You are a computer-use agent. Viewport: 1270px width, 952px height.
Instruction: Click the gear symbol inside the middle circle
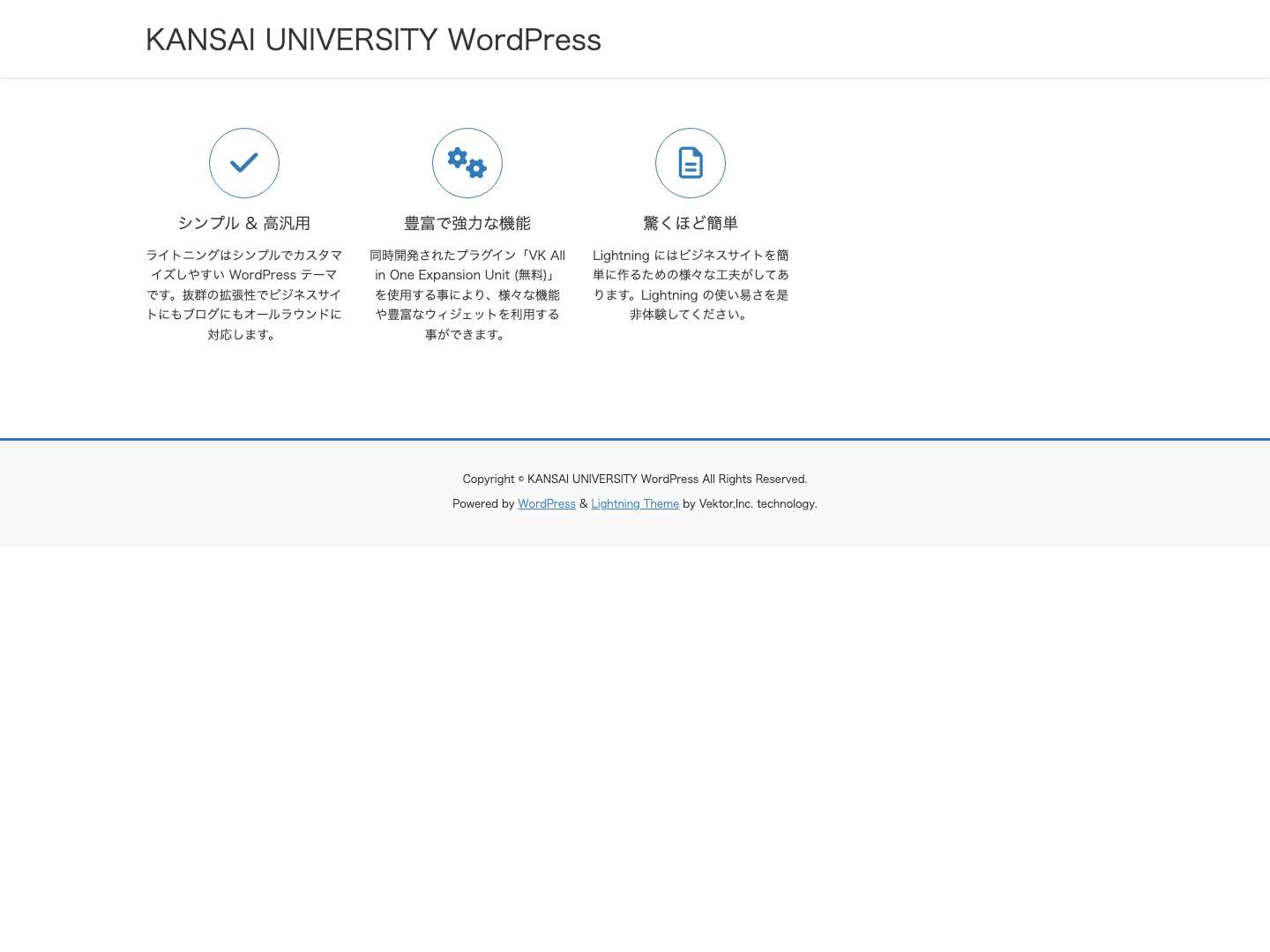click(459, 158)
